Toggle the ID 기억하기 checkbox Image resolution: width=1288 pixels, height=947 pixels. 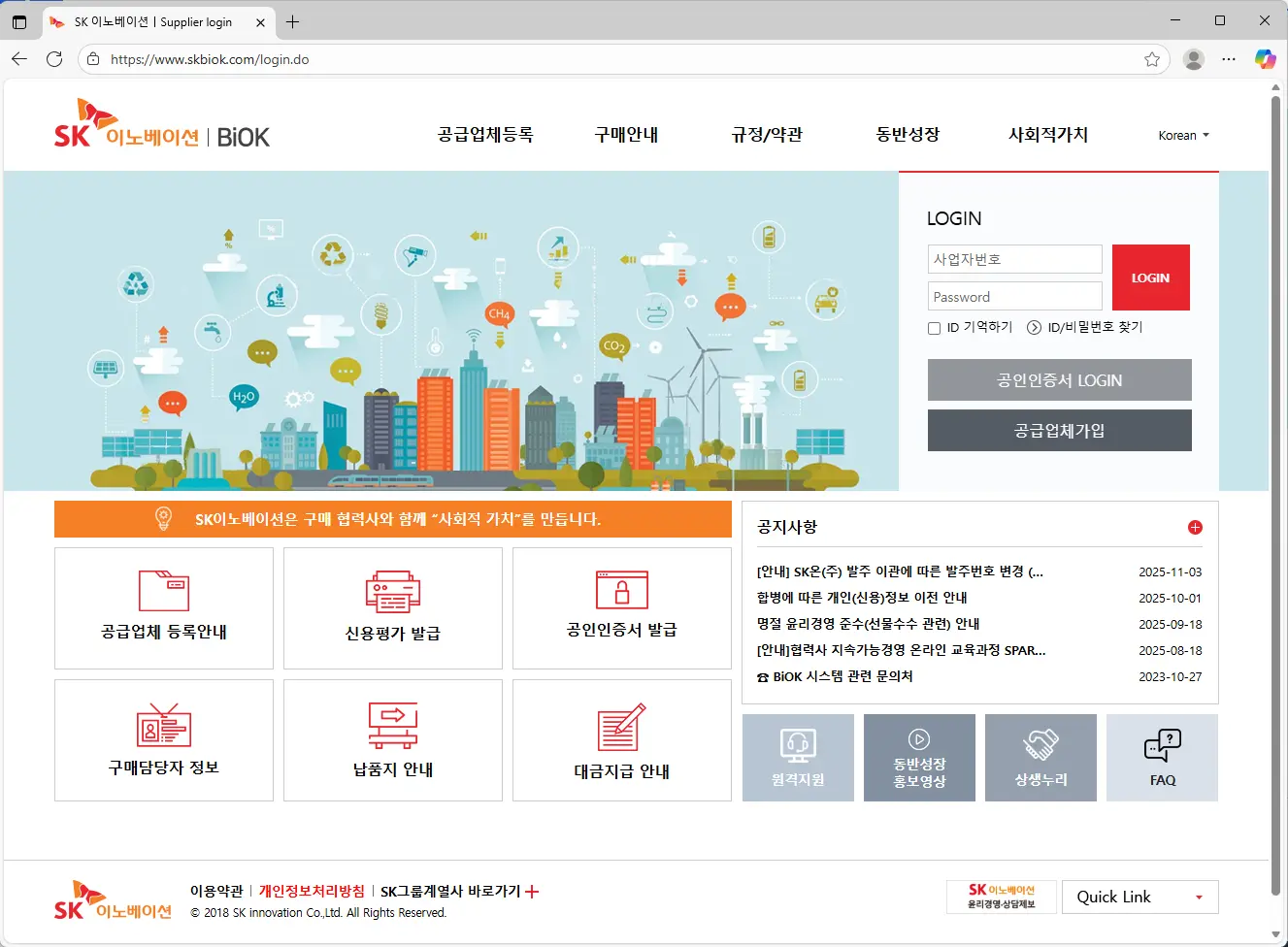pyautogui.click(x=934, y=328)
